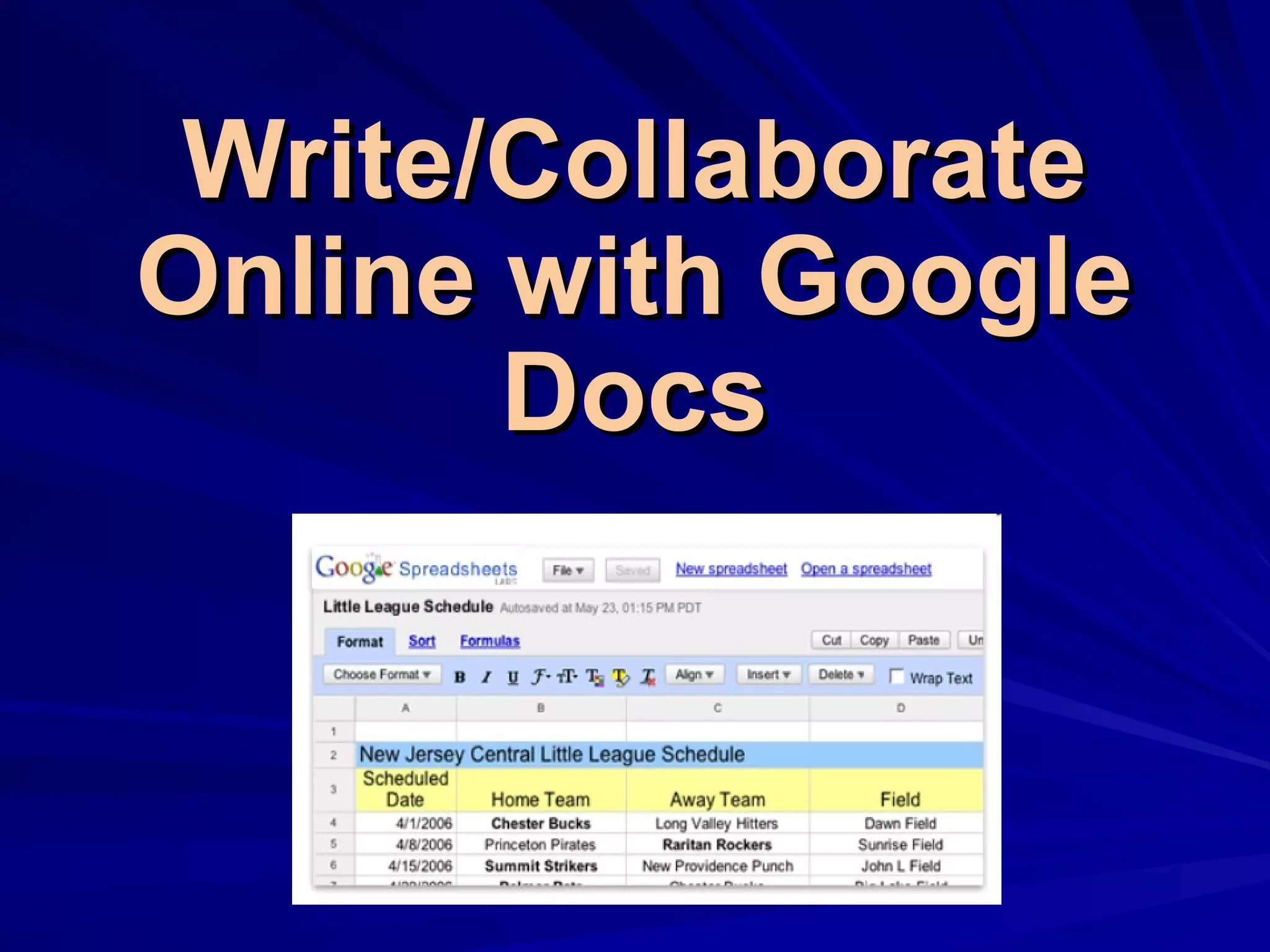Viewport: 1270px width, 952px height.
Task: Select the Chester Bucks home team cell
Action: 541,823
